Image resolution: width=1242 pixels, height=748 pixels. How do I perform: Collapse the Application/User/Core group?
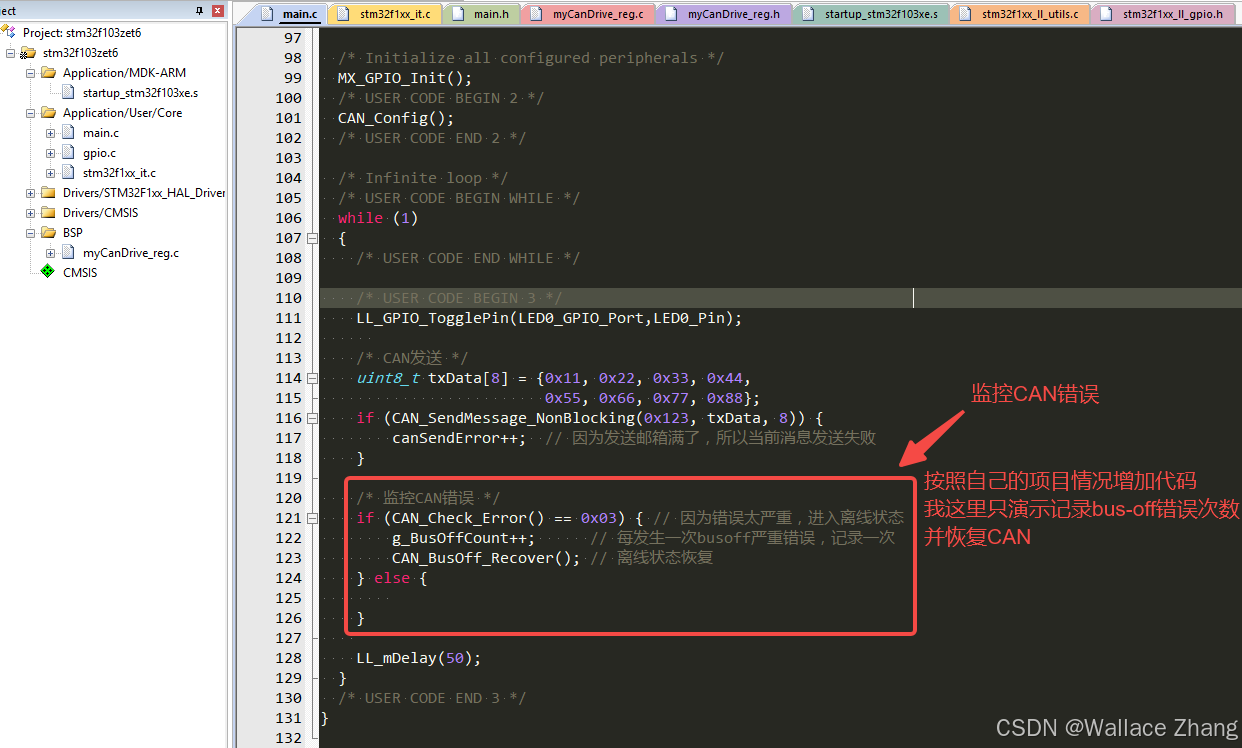(30, 113)
